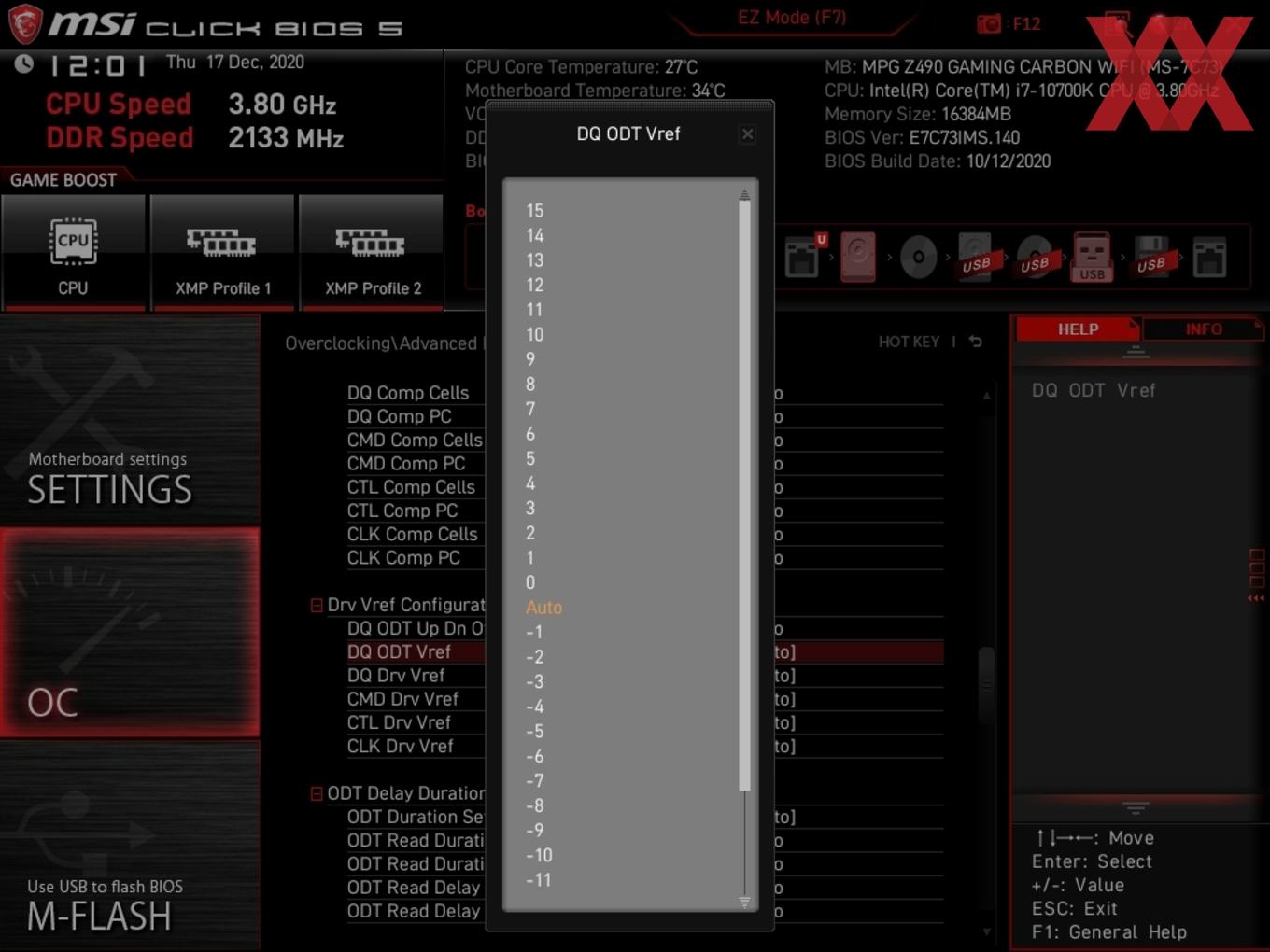Screen dimensions: 1270x952
Task: Select value -4 in the list
Action: coord(534,707)
